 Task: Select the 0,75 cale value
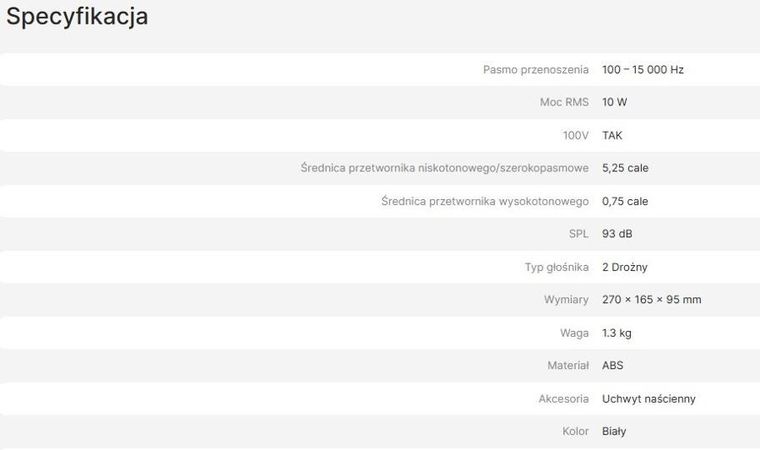pyautogui.click(x=625, y=201)
